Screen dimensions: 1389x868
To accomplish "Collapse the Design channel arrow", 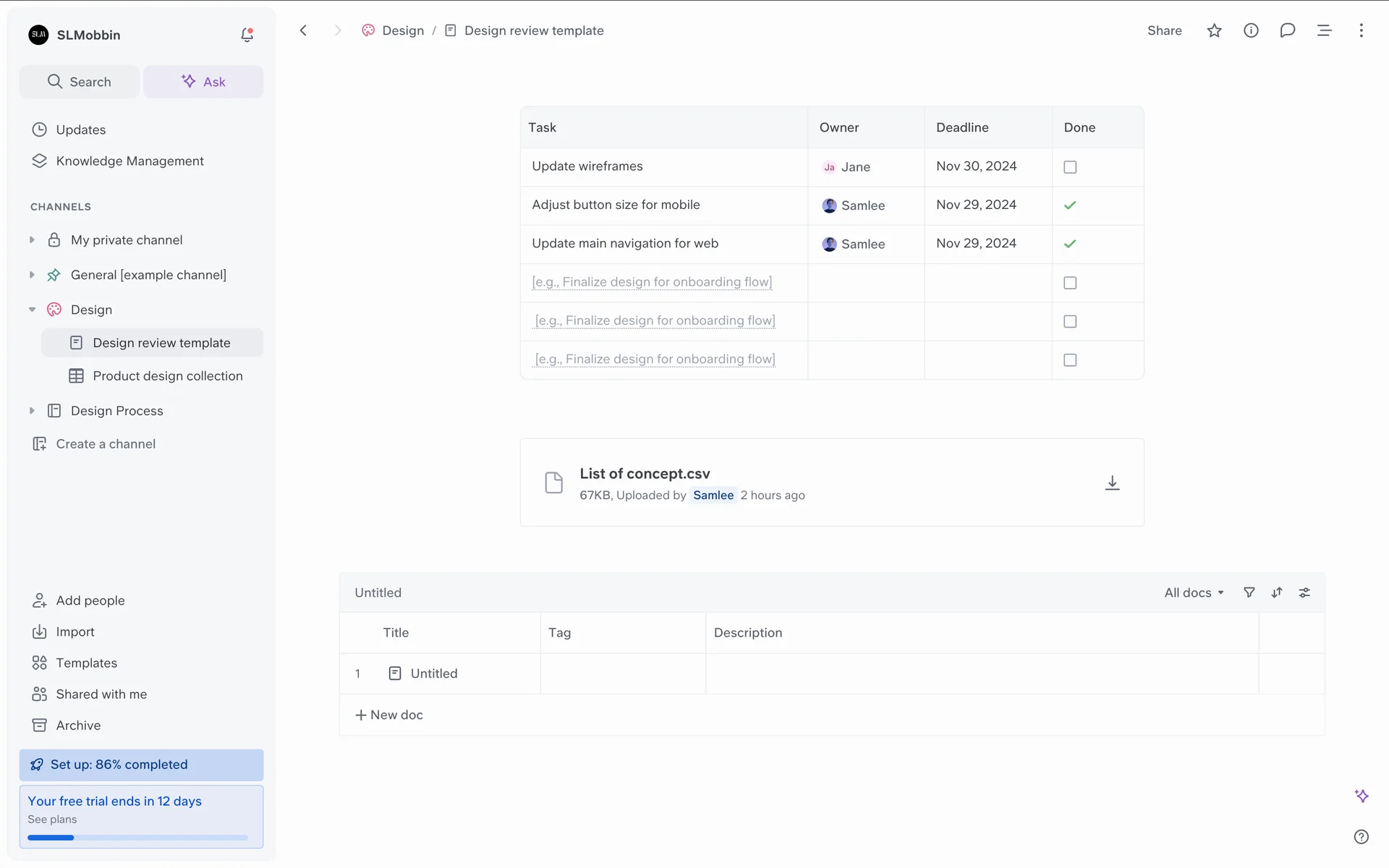I will click(32, 310).
